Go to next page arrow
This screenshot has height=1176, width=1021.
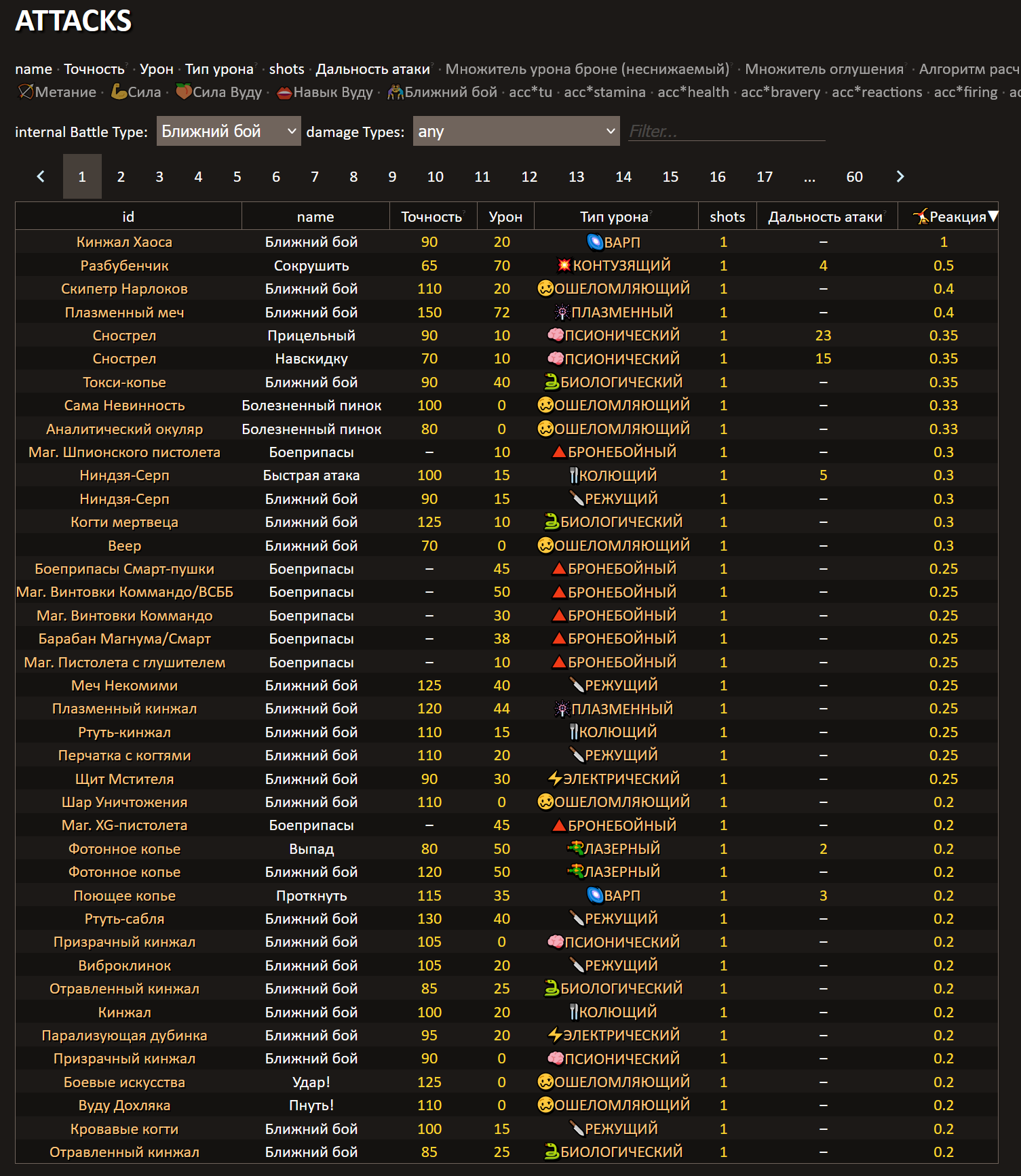pos(900,176)
